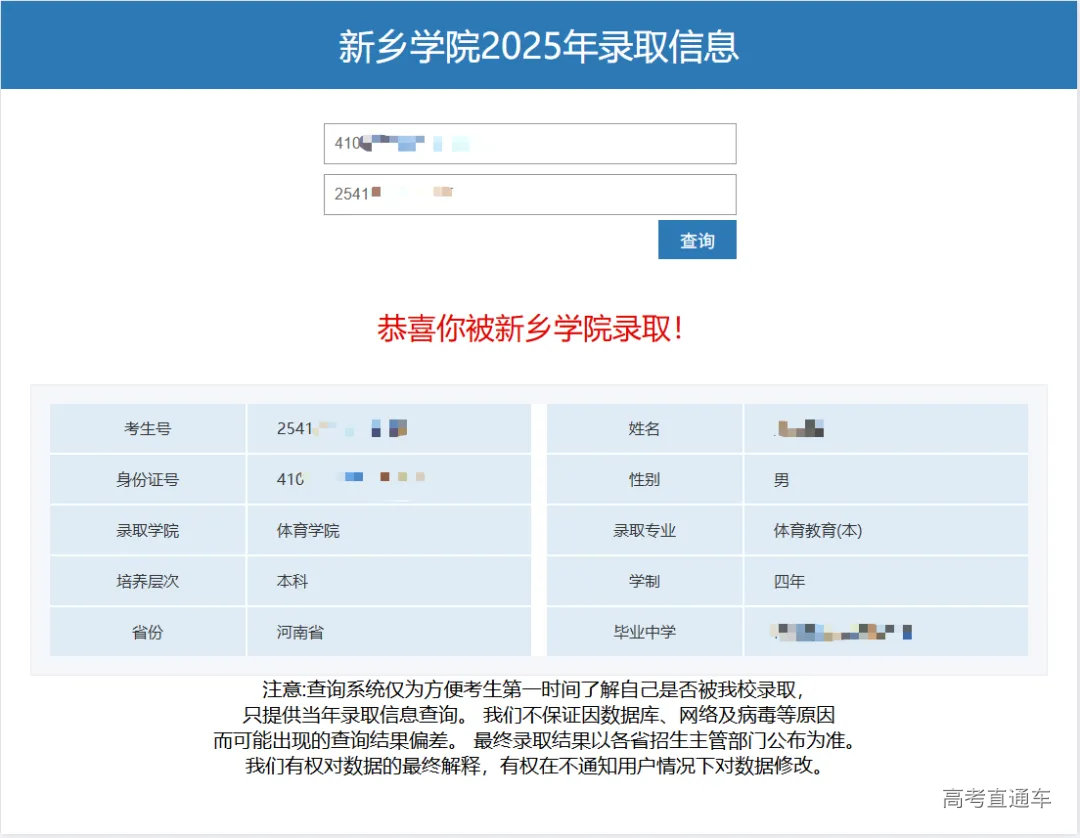The image size is (1080, 838).
Task: Click the exam number input field starting with 2541
Action: pos(528,193)
